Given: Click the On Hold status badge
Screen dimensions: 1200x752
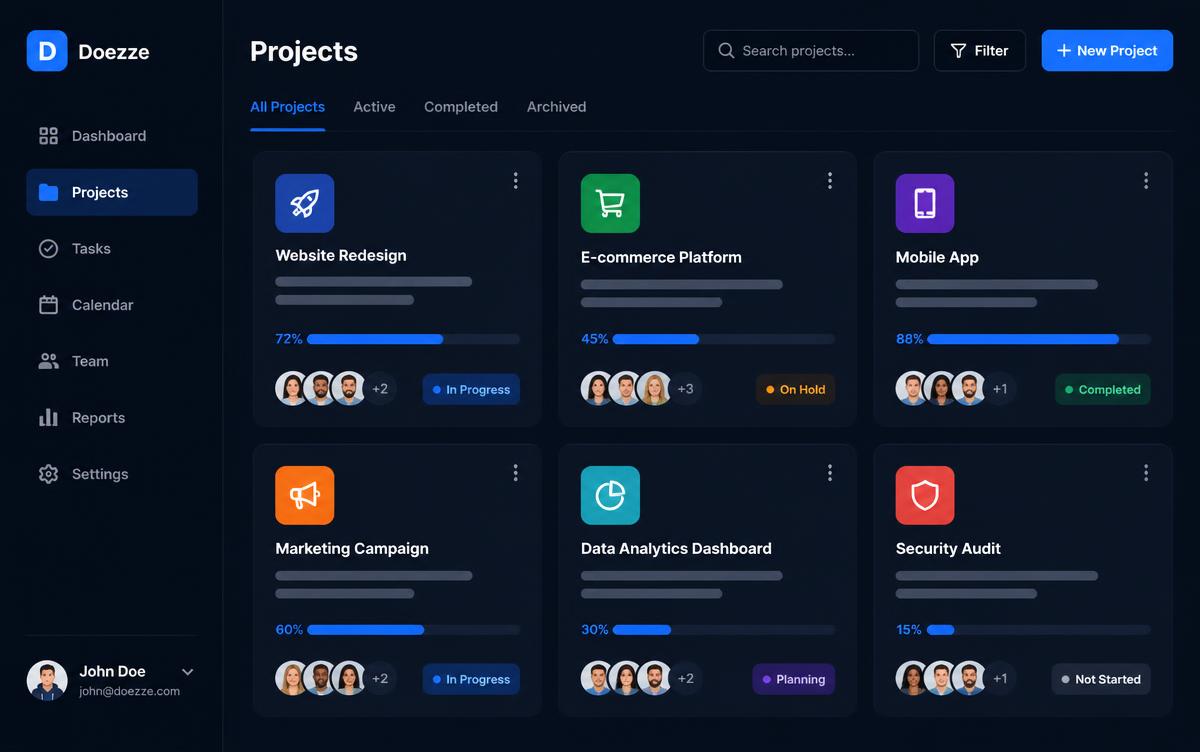Looking at the screenshot, I should (796, 390).
